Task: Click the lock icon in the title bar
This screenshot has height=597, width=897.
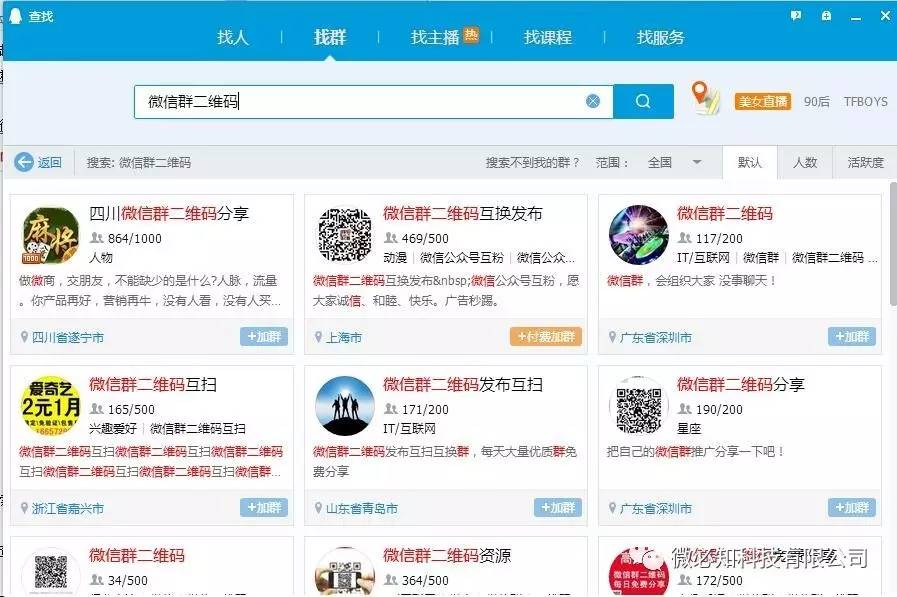Action: coord(826,15)
